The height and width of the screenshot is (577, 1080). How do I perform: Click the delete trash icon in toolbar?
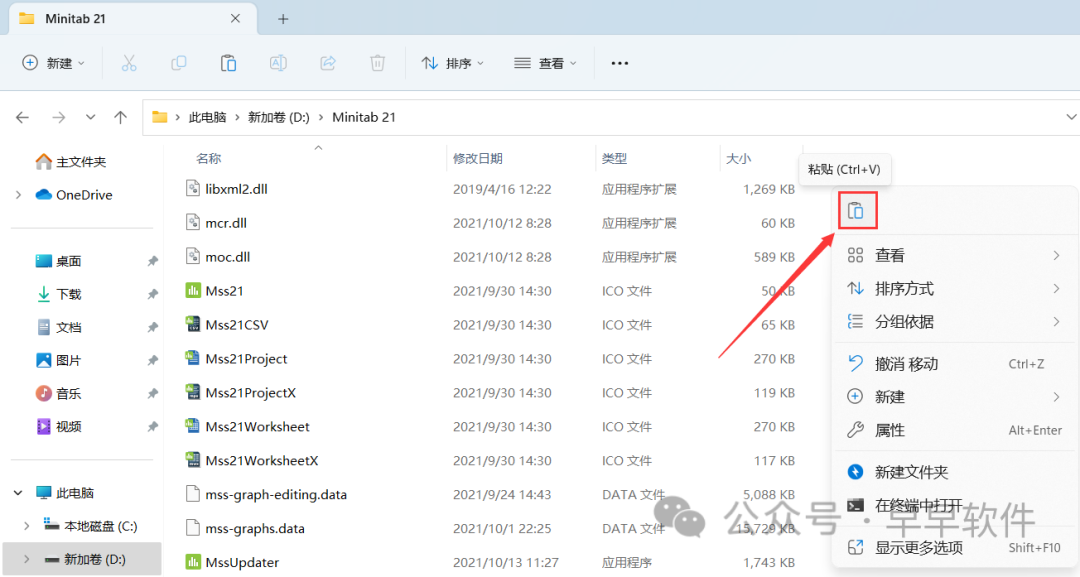pos(377,63)
